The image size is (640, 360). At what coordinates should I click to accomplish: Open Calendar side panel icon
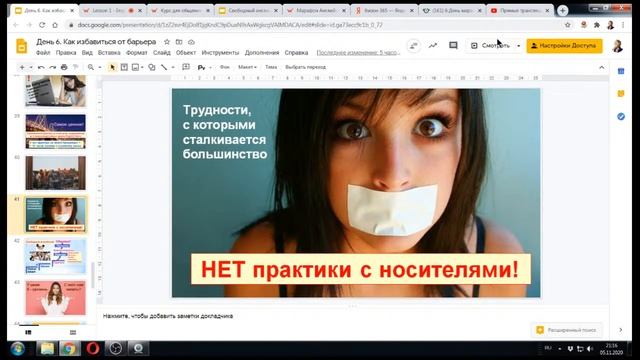tap(621, 71)
